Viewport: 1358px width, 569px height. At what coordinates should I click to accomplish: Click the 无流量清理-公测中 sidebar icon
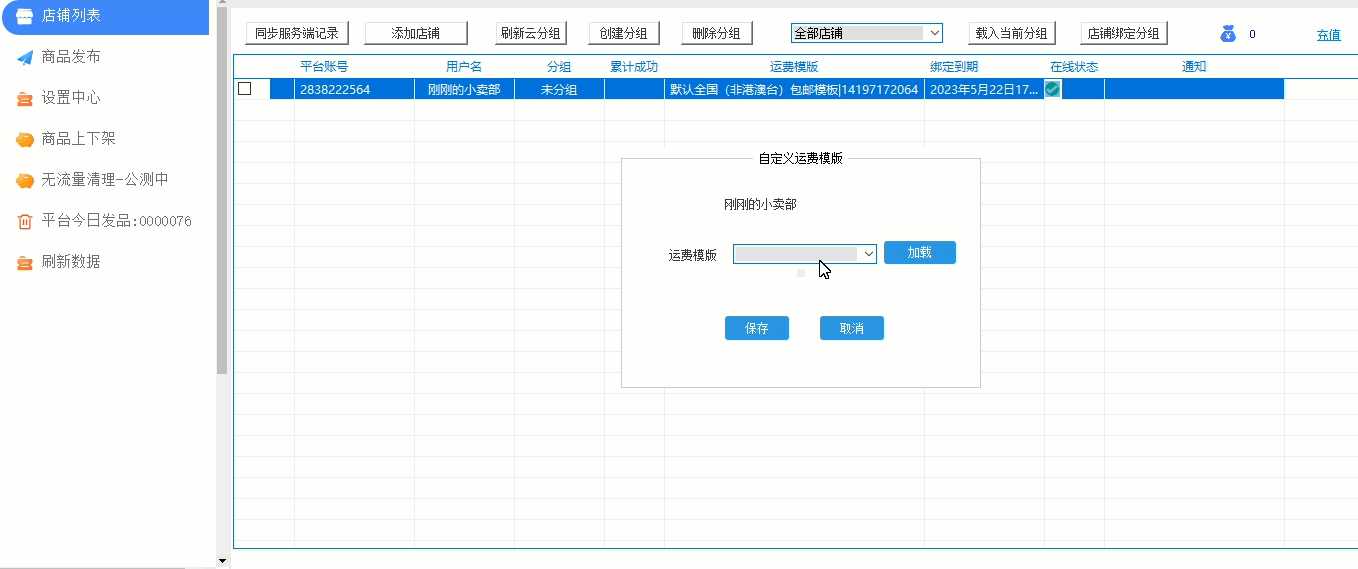pos(25,180)
